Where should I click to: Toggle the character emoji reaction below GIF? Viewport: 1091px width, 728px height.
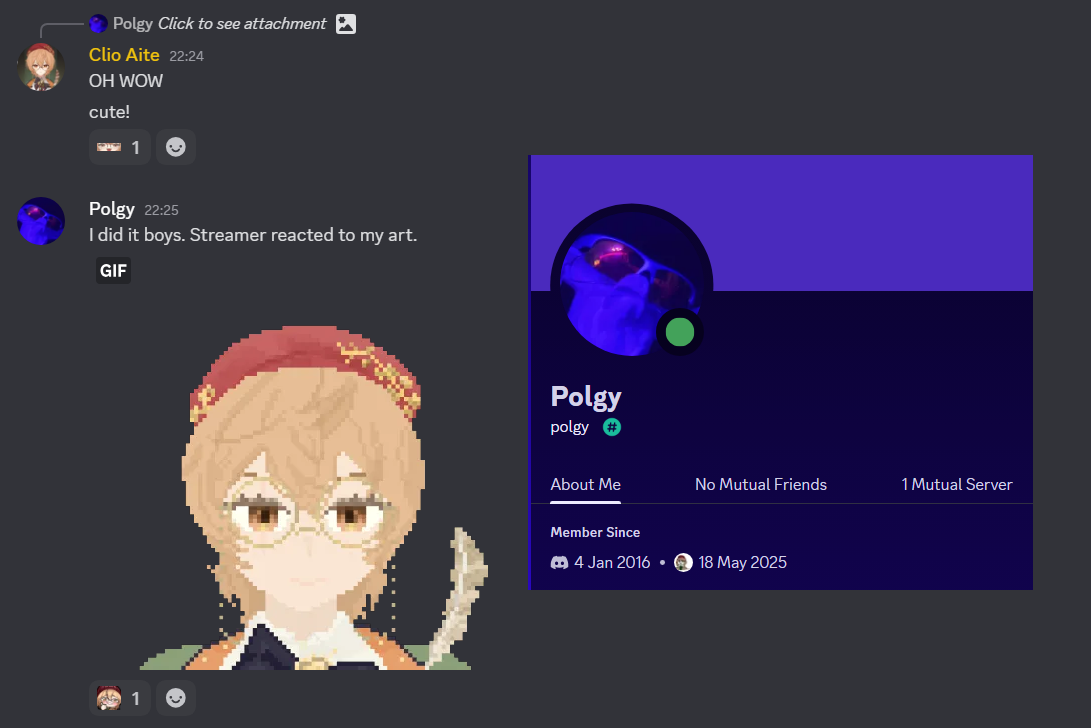(x=120, y=697)
